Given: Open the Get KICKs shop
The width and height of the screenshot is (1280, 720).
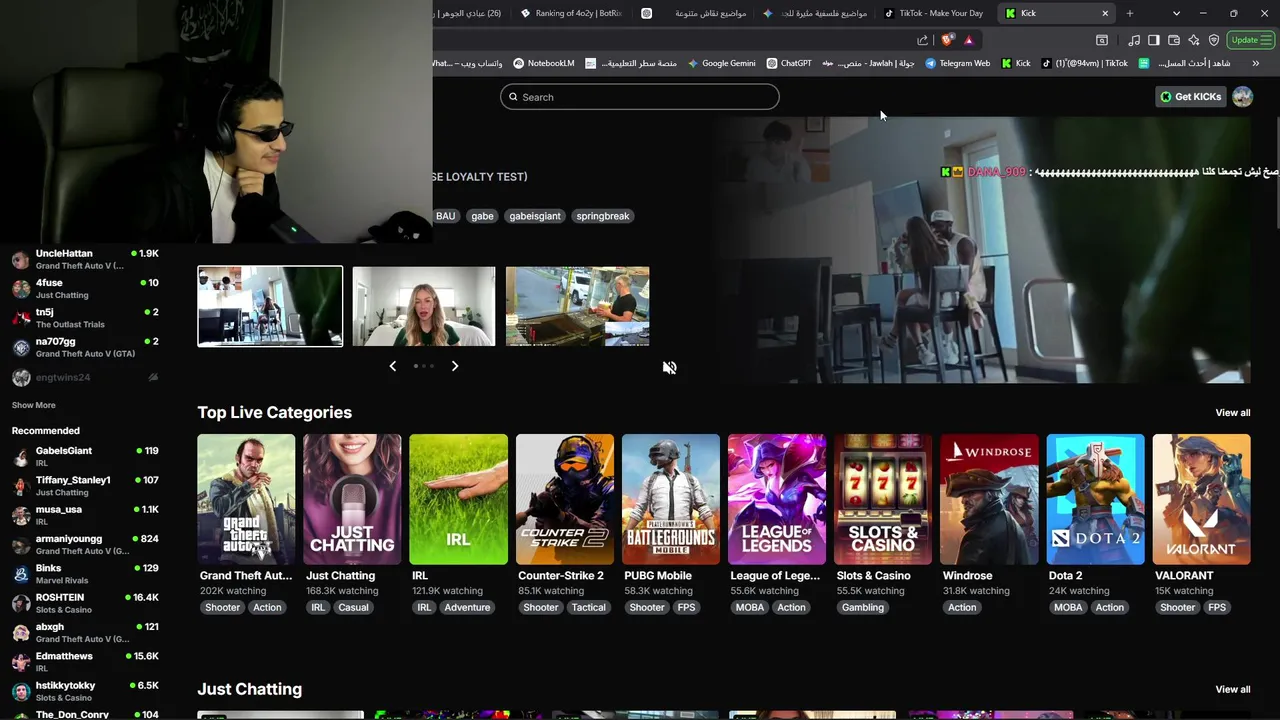Looking at the screenshot, I should coord(1190,97).
